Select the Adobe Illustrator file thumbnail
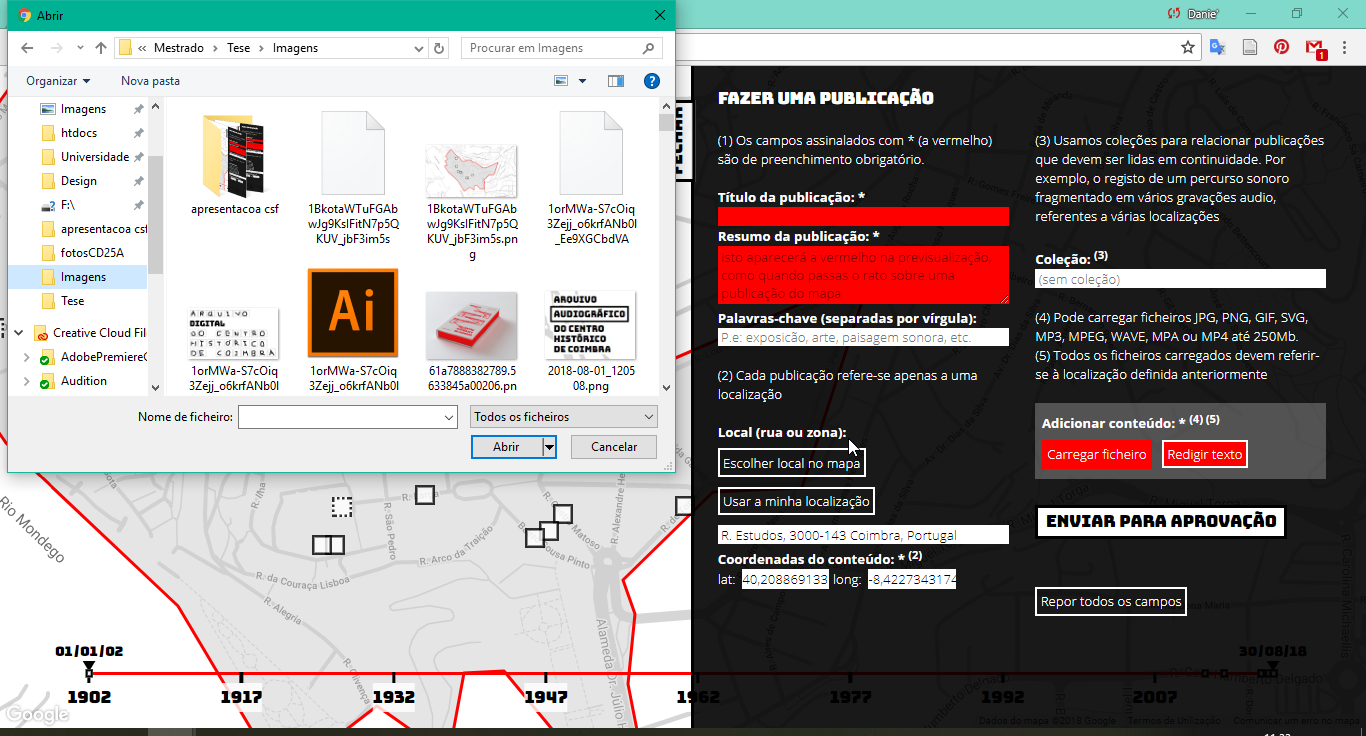The height and width of the screenshot is (736, 1366). pyautogui.click(x=352, y=314)
